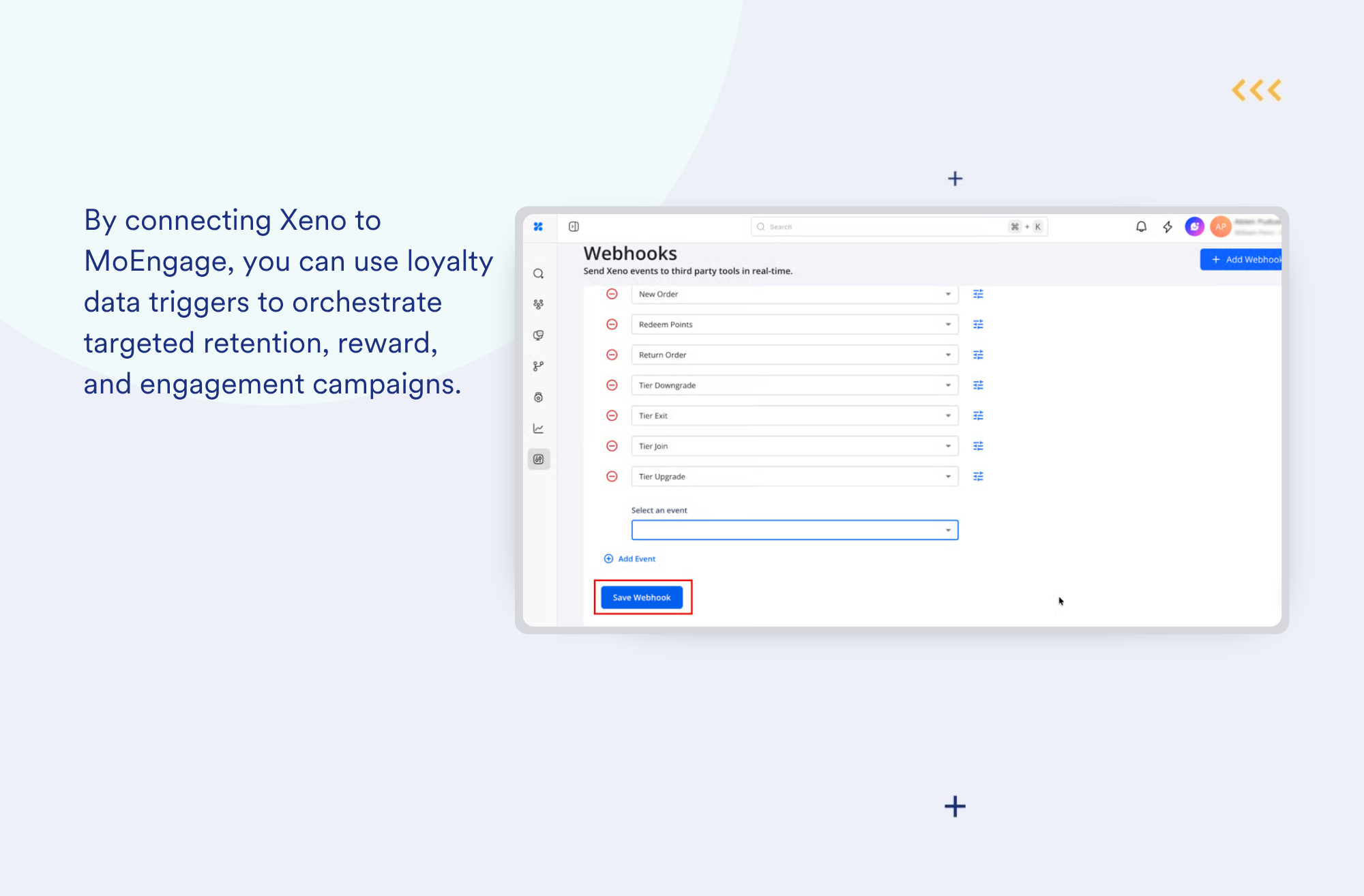Click the lightning bolt quick actions icon

1168,226
